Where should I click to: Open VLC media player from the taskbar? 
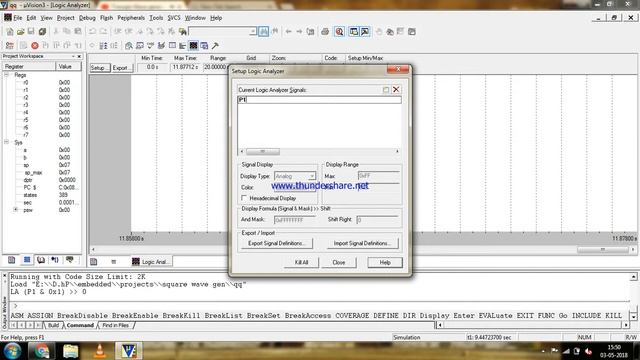[x=100, y=351]
